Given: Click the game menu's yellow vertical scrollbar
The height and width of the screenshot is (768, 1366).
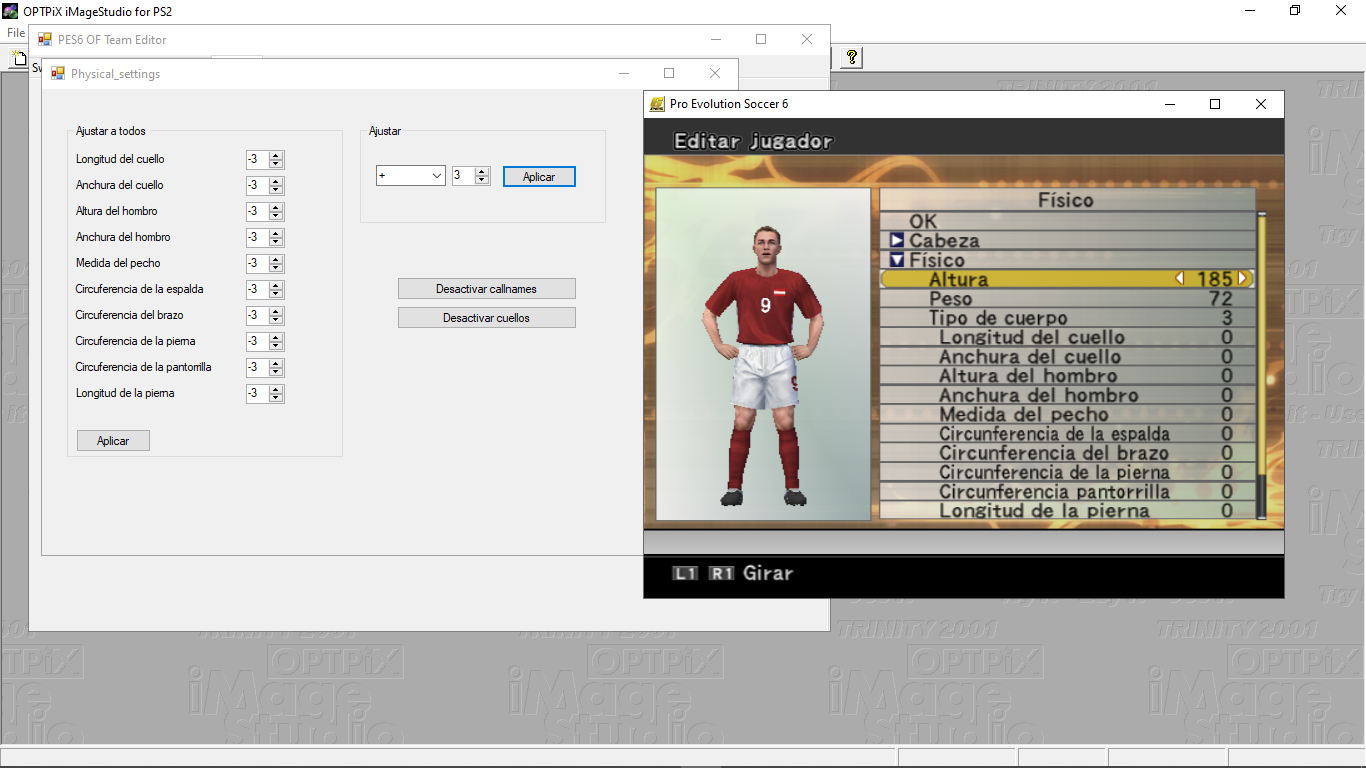Looking at the screenshot, I should coord(1261,365).
